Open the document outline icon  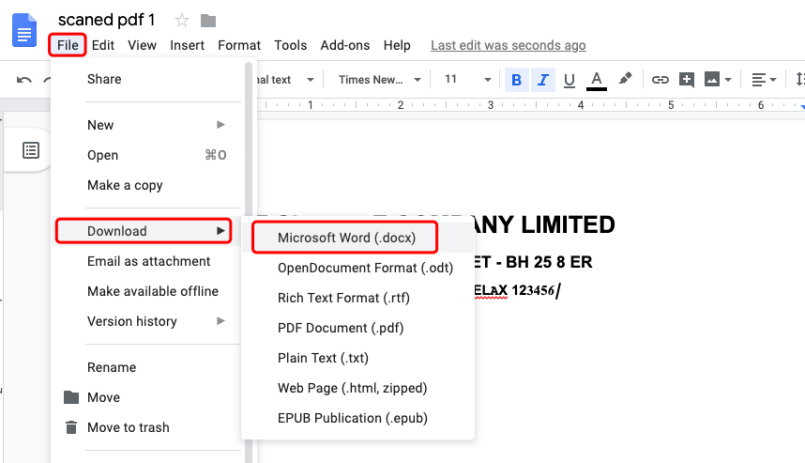click(31, 150)
